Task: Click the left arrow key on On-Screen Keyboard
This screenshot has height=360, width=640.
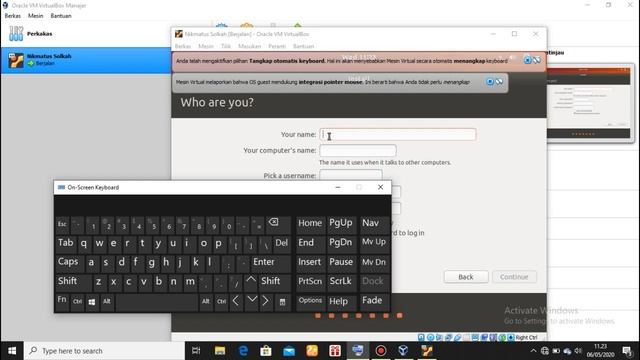Action: pyautogui.click(x=236, y=302)
